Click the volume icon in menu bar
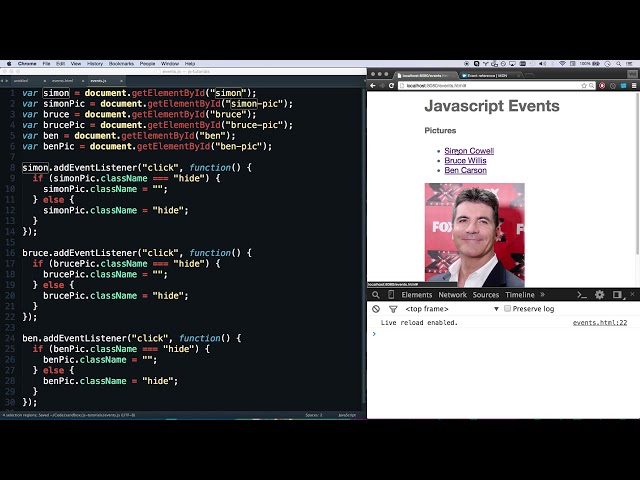The height and width of the screenshot is (480, 640). click(542, 64)
